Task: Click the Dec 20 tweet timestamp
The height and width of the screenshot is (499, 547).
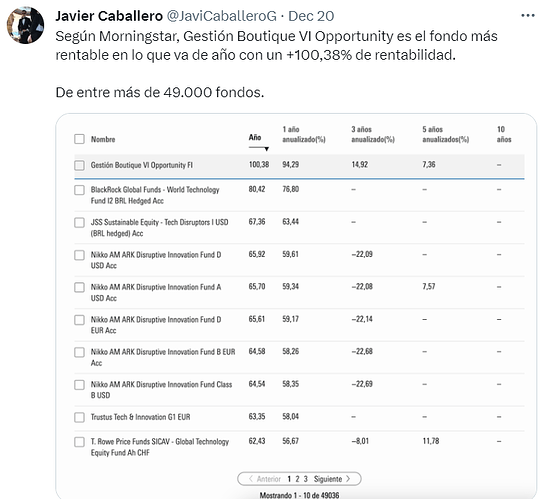Action: pos(311,16)
